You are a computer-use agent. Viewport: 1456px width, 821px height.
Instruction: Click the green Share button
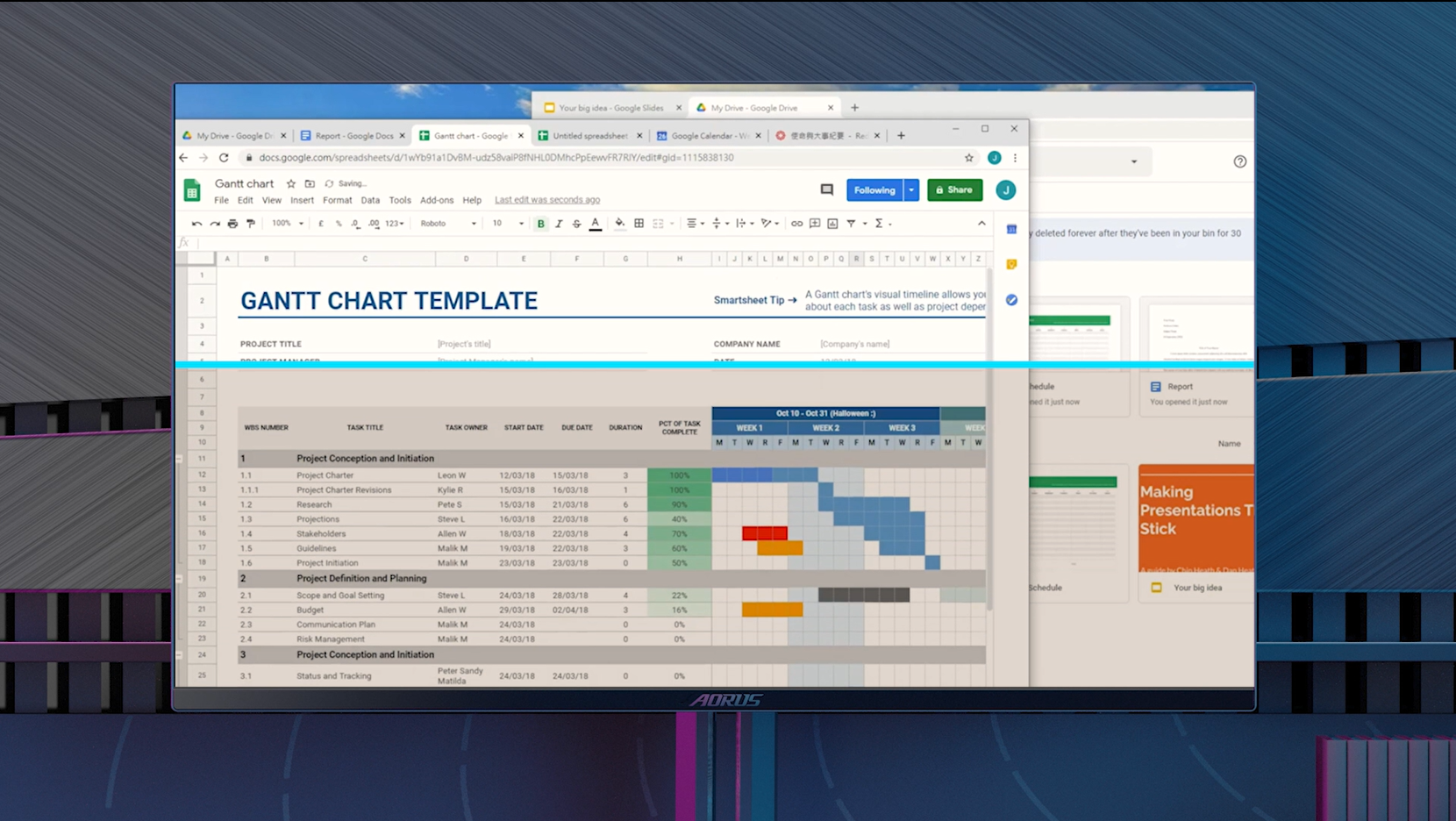click(954, 190)
